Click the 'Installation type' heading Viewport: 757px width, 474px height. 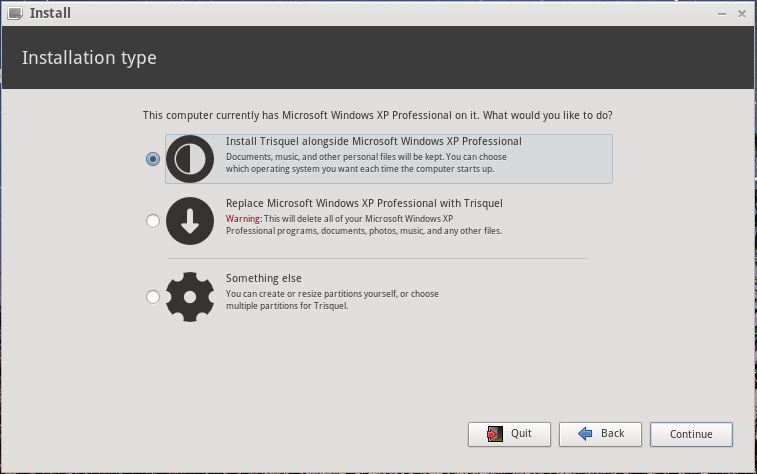tap(89, 58)
